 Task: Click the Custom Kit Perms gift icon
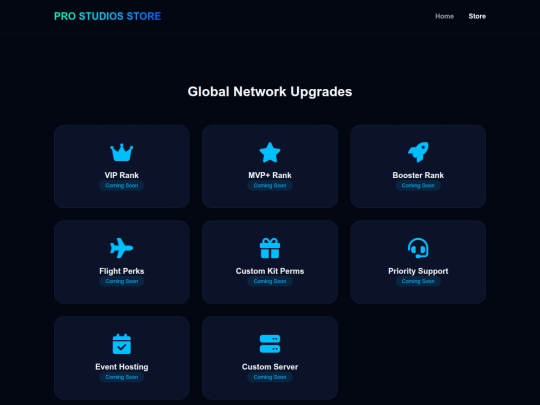coord(270,248)
